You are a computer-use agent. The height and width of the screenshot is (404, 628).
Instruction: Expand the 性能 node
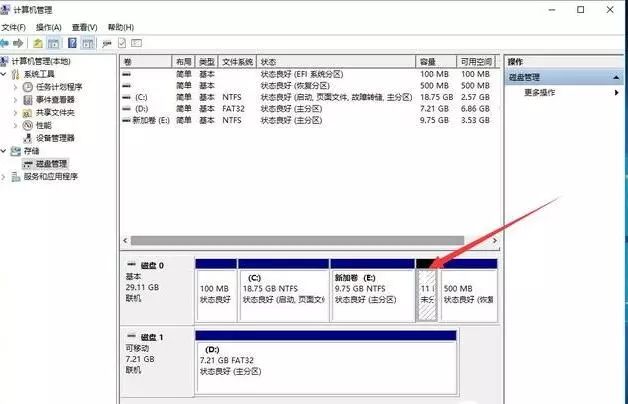tap(16, 125)
